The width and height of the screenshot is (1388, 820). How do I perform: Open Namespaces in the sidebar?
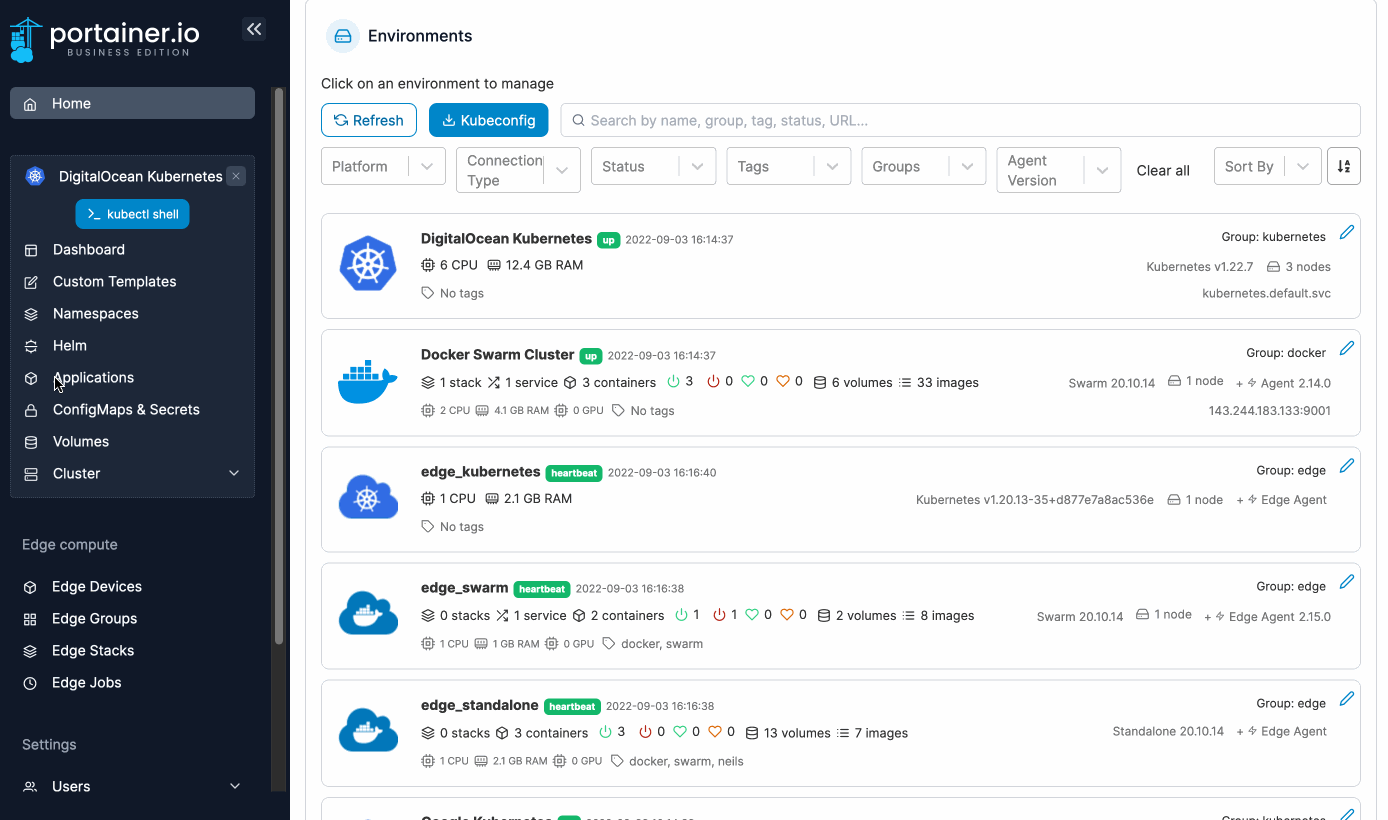[x=96, y=314]
